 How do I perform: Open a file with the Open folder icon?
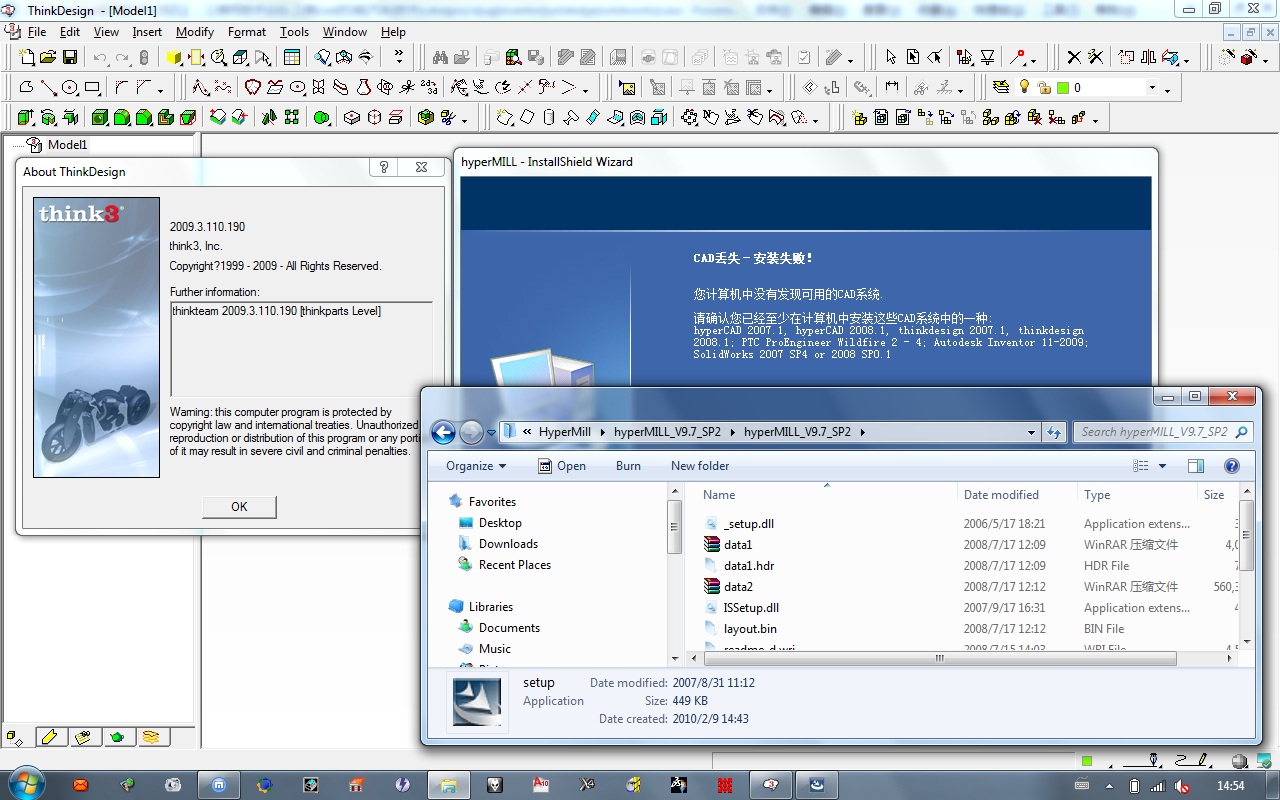[48, 57]
